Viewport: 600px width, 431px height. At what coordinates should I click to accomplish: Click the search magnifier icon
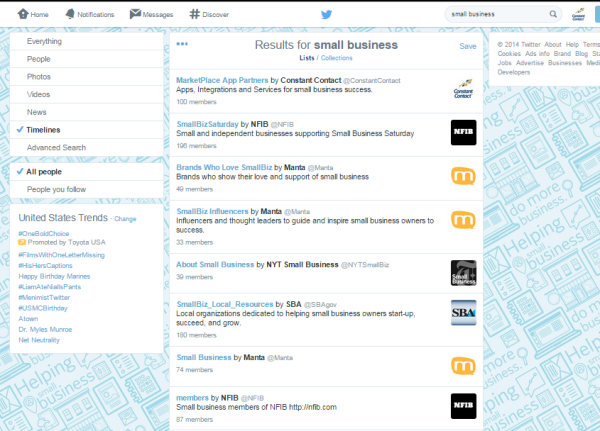pos(553,14)
